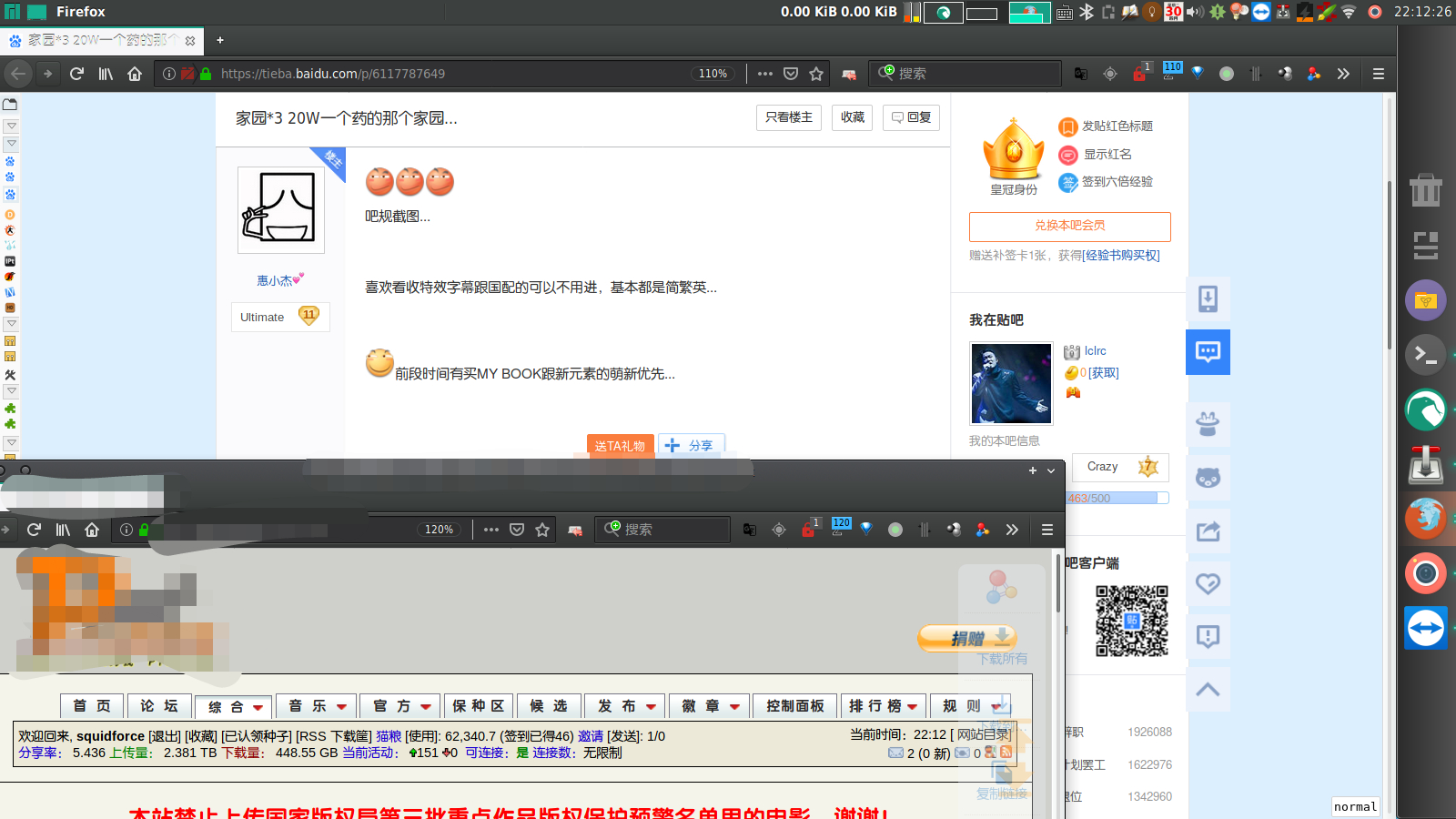Screen dimensions: 1456x819
Task: Click the Ultimate level badge
Action: click(280, 317)
